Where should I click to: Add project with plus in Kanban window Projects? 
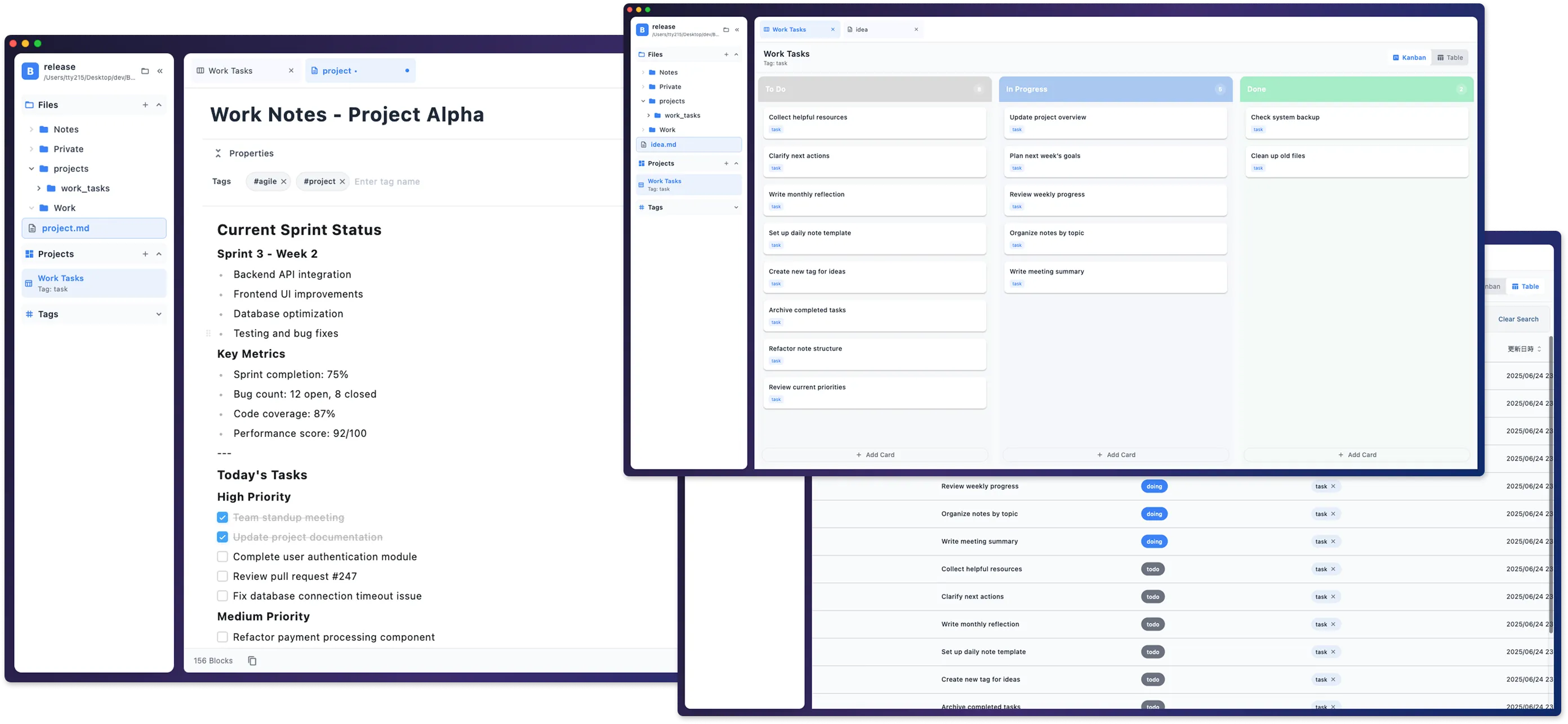click(726, 163)
